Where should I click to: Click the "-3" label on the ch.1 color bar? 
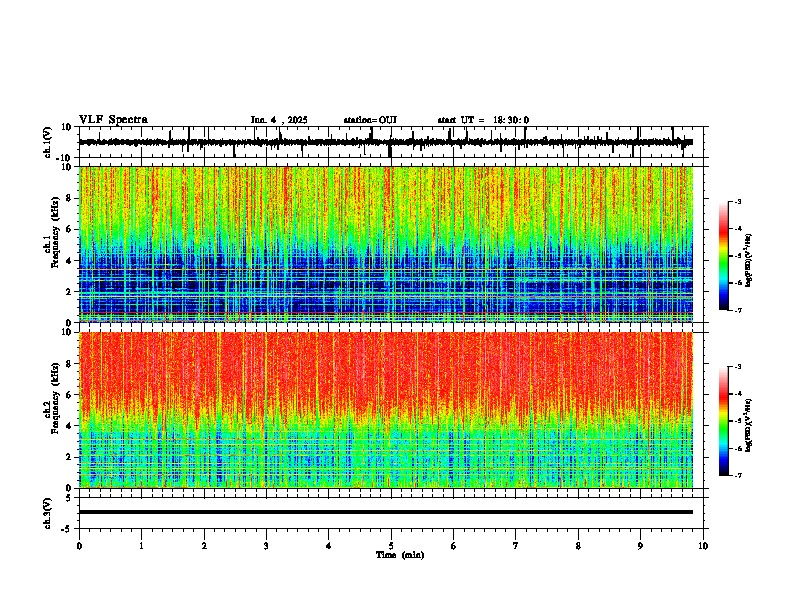738,201
